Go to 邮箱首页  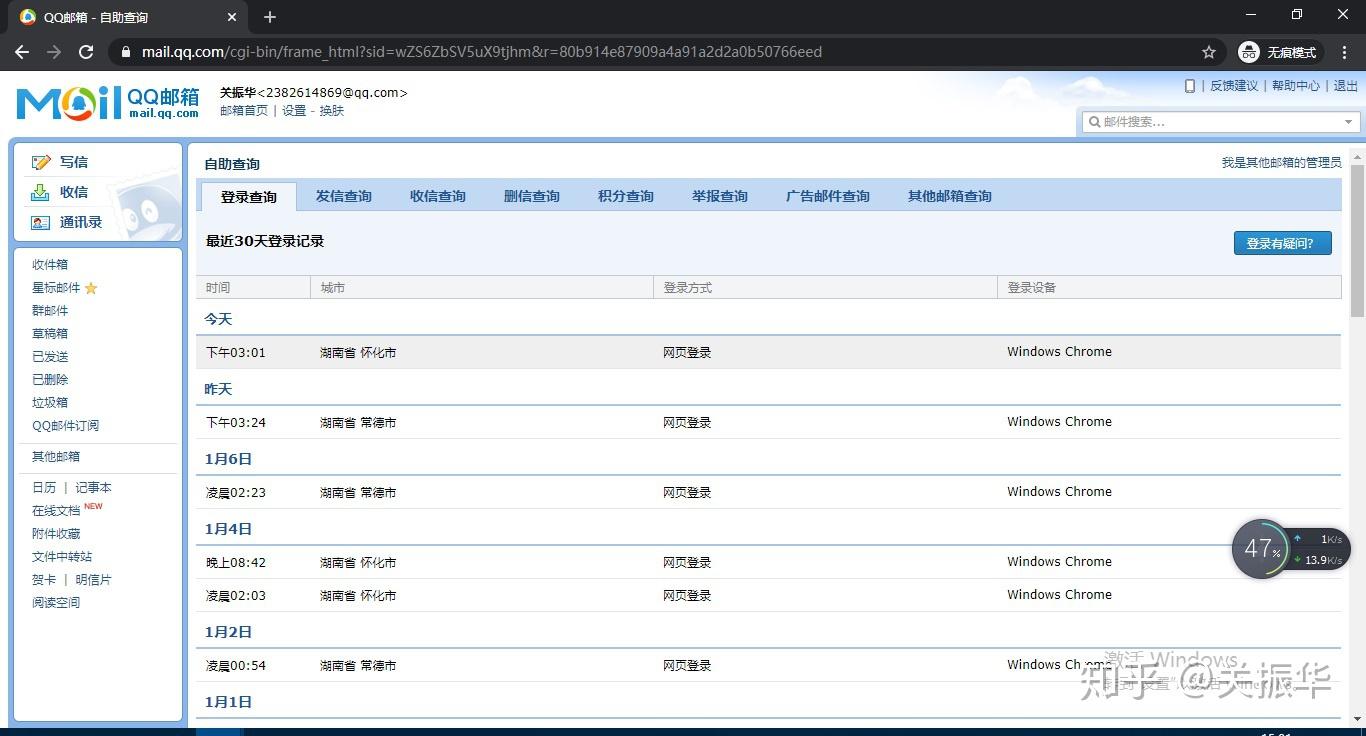tap(244, 111)
